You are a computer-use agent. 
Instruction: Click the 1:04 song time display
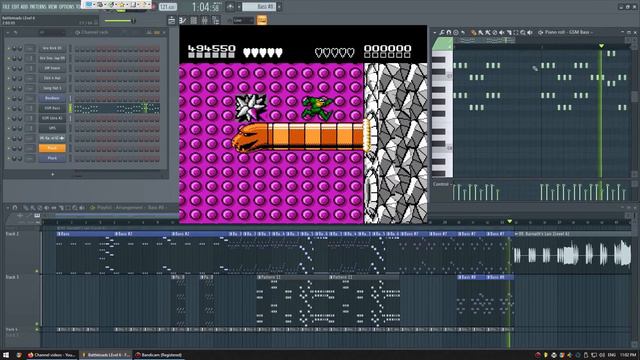pyautogui.click(x=206, y=7)
